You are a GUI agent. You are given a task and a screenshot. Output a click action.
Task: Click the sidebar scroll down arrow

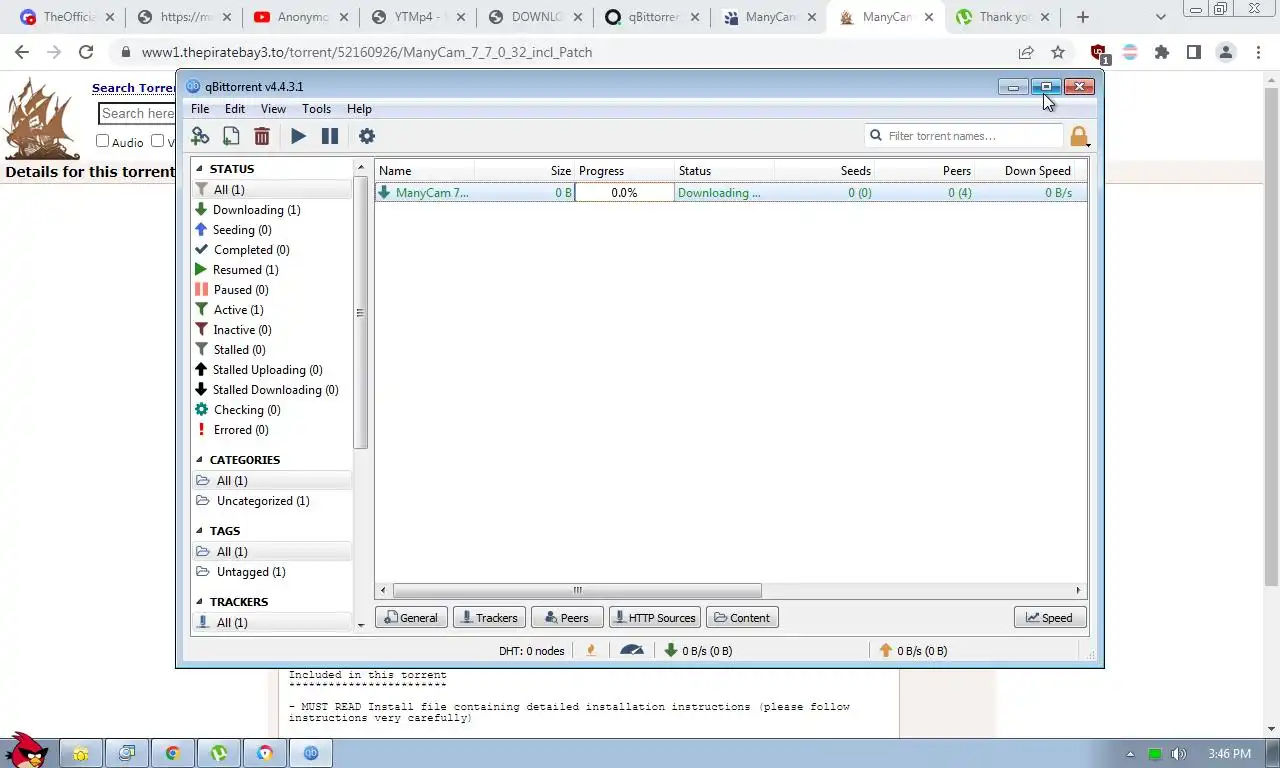(x=361, y=625)
